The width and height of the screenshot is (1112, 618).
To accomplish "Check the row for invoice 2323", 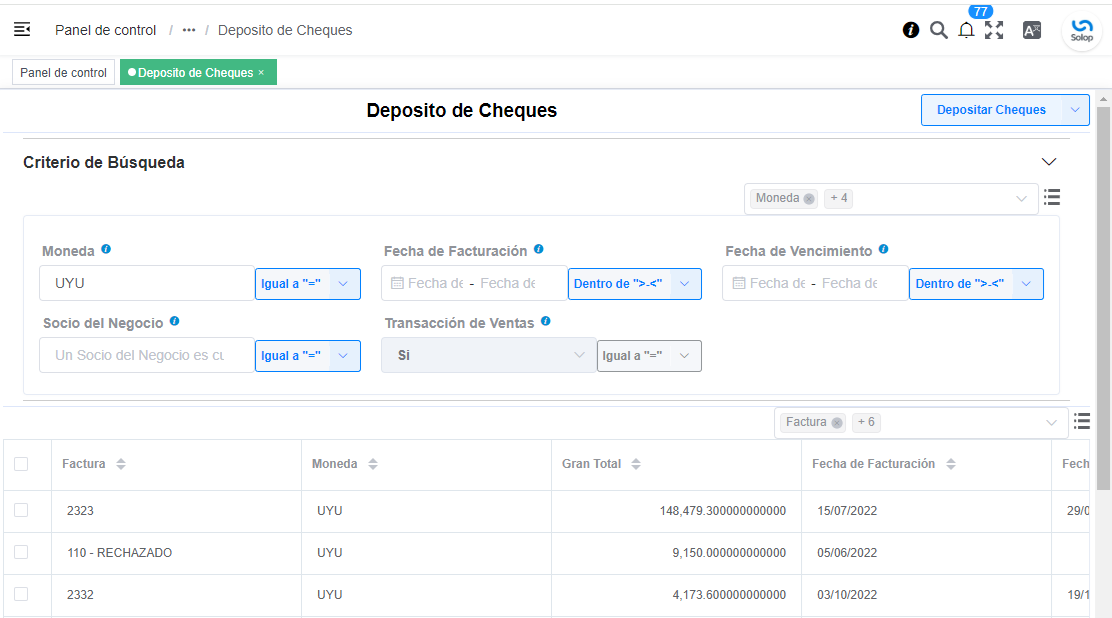I will click(x=21, y=510).
